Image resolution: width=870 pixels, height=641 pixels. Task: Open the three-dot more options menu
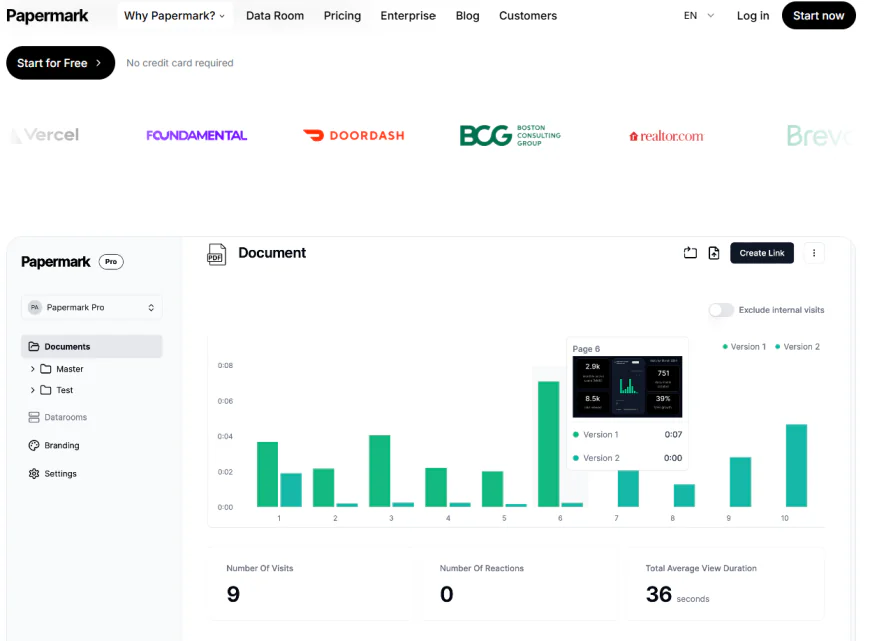tap(814, 253)
